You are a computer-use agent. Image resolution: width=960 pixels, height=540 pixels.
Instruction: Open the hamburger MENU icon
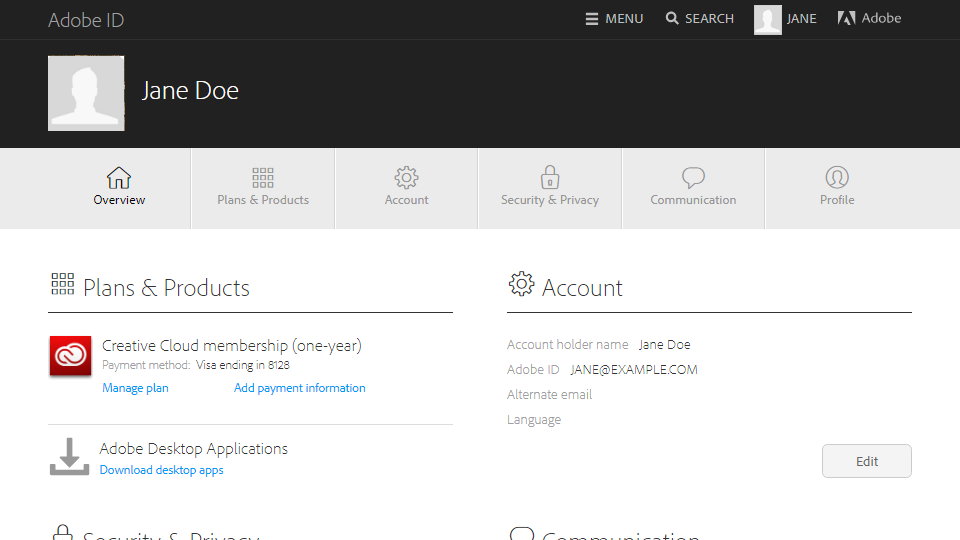[x=592, y=19]
